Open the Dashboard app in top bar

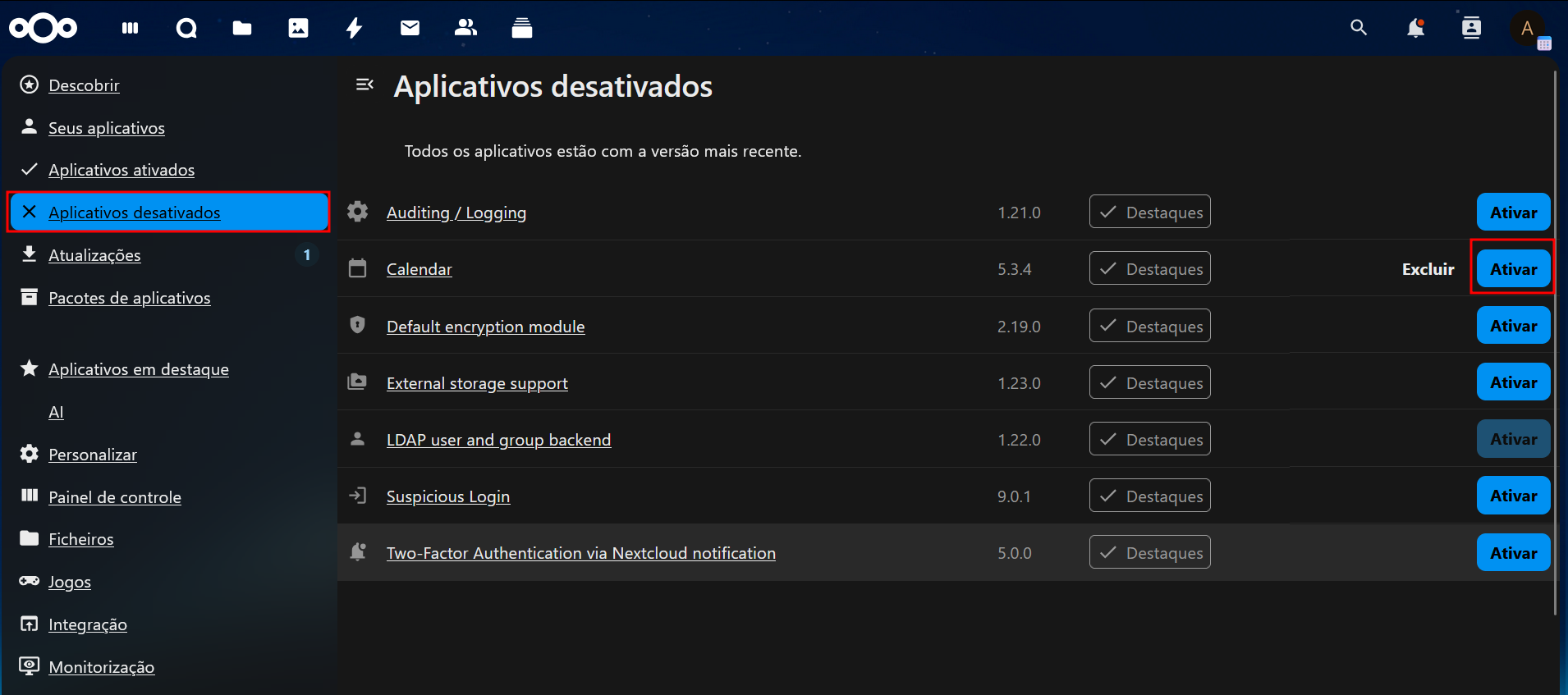tap(131, 29)
